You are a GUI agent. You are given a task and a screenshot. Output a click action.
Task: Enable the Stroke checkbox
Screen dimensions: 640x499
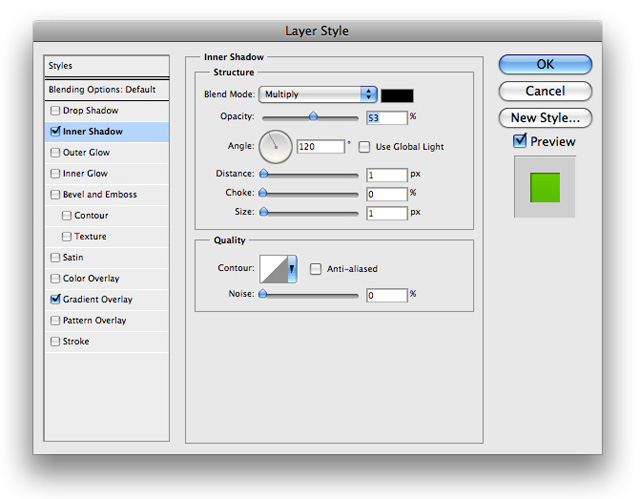55,342
